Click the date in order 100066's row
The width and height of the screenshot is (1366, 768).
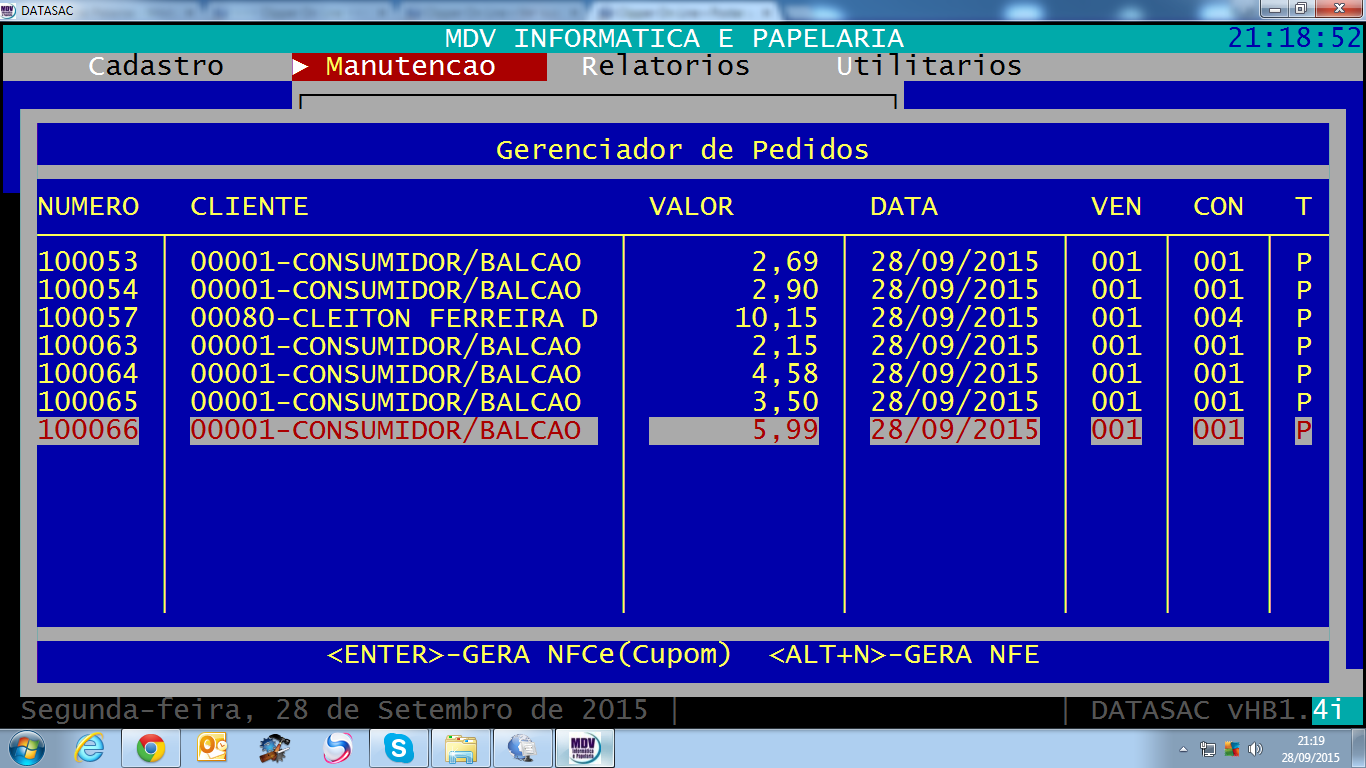[955, 430]
